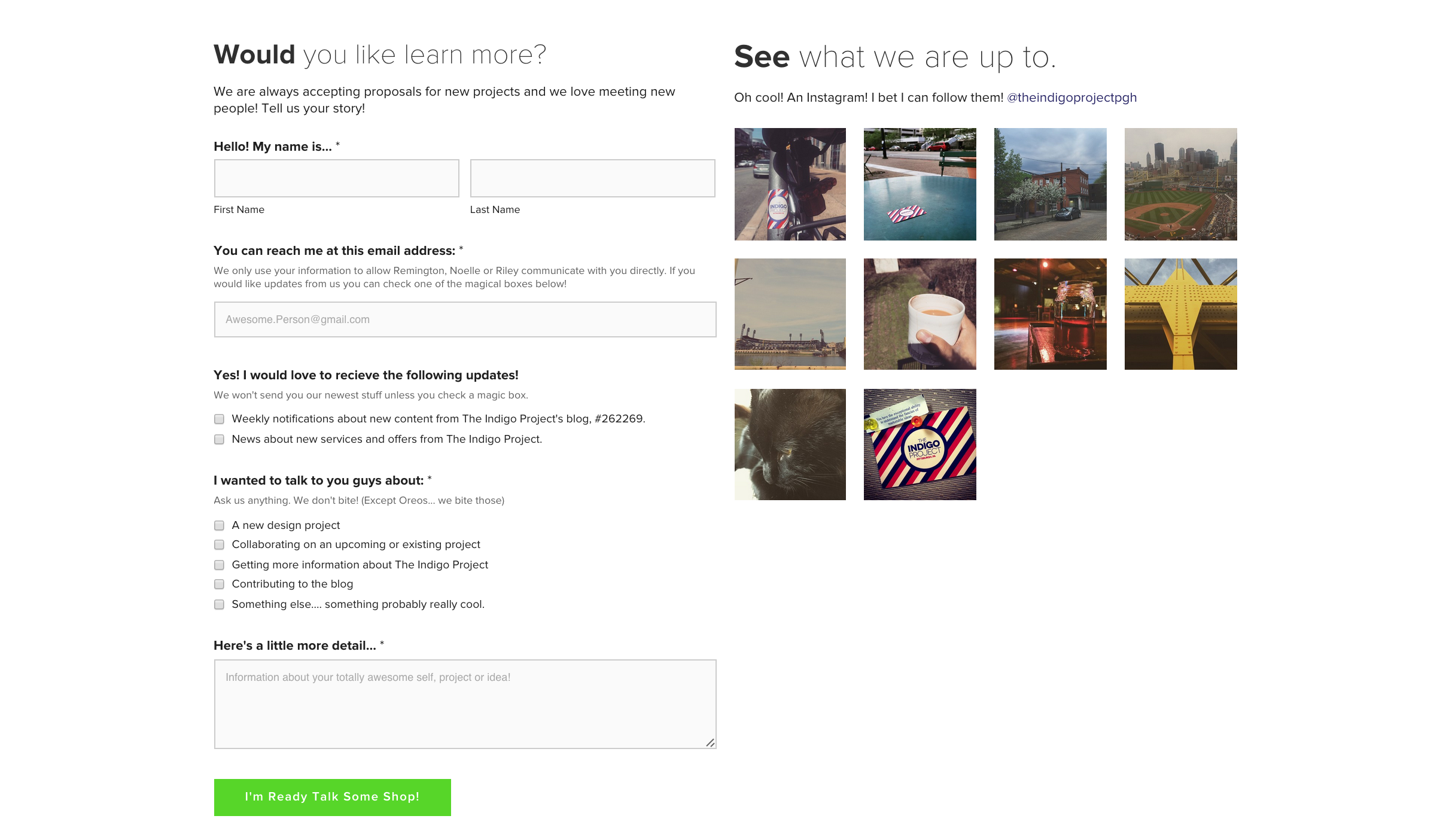Viewport: 1437px width, 840px height.
Task: View the baseball stadium skyline photo
Action: pos(1180,184)
